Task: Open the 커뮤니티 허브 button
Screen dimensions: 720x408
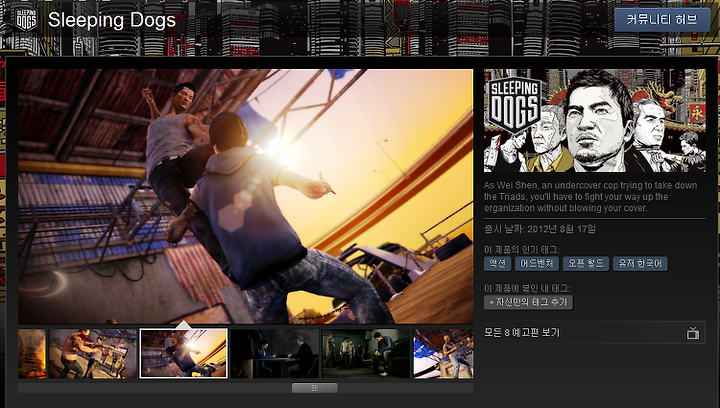Action: 662,19
